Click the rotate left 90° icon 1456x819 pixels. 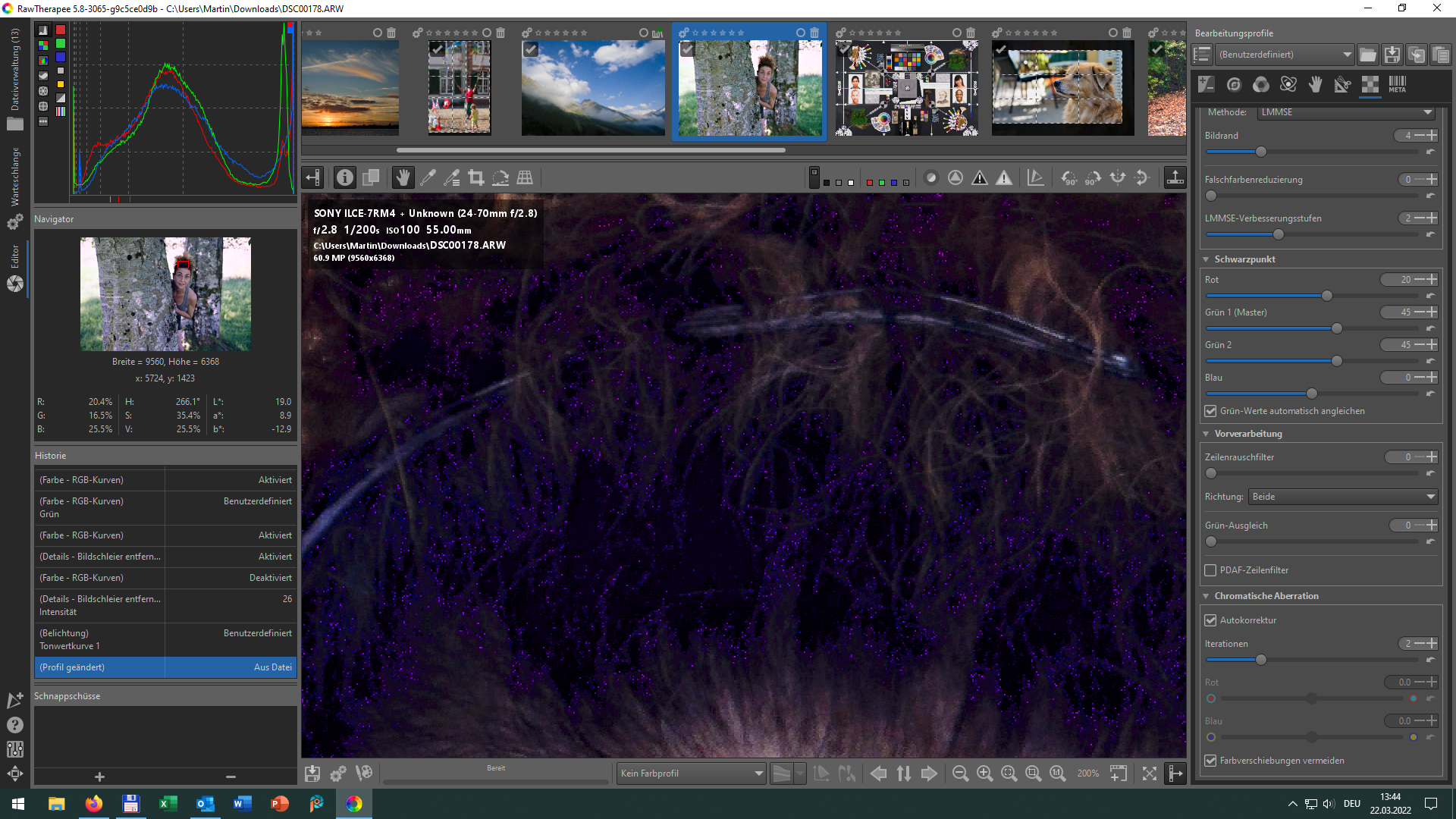[1068, 177]
